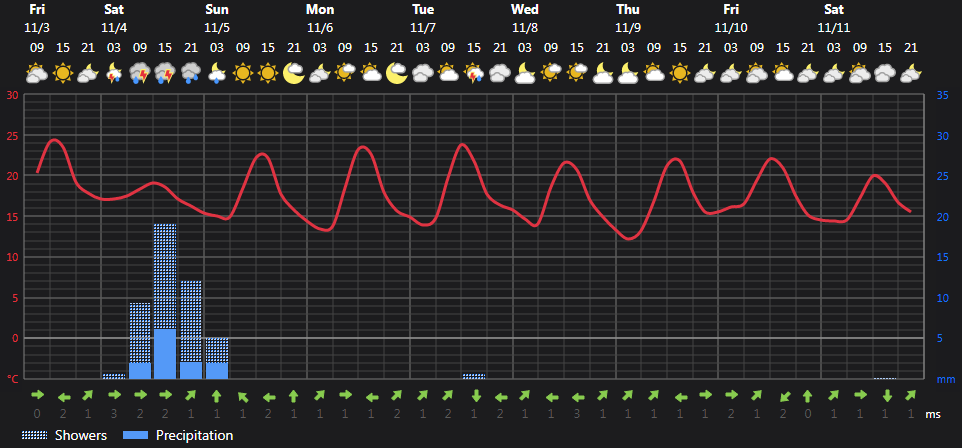The image size is (962, 448).
Task: Select the night rain icon at Sun 11/5 03:00
Action: pos(217,74)
